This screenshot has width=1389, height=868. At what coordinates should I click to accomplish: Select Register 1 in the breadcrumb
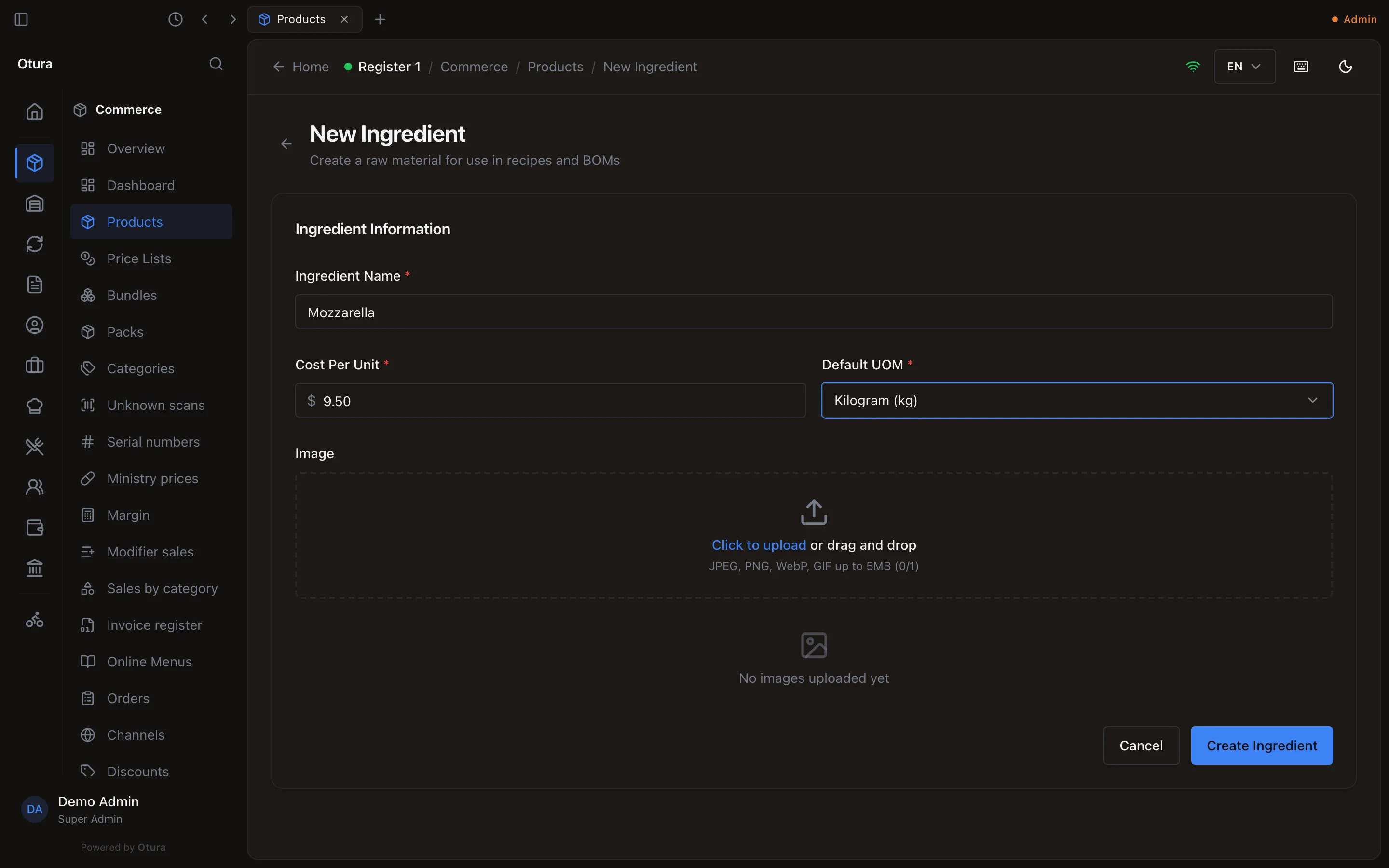click(x=383, y=67)
